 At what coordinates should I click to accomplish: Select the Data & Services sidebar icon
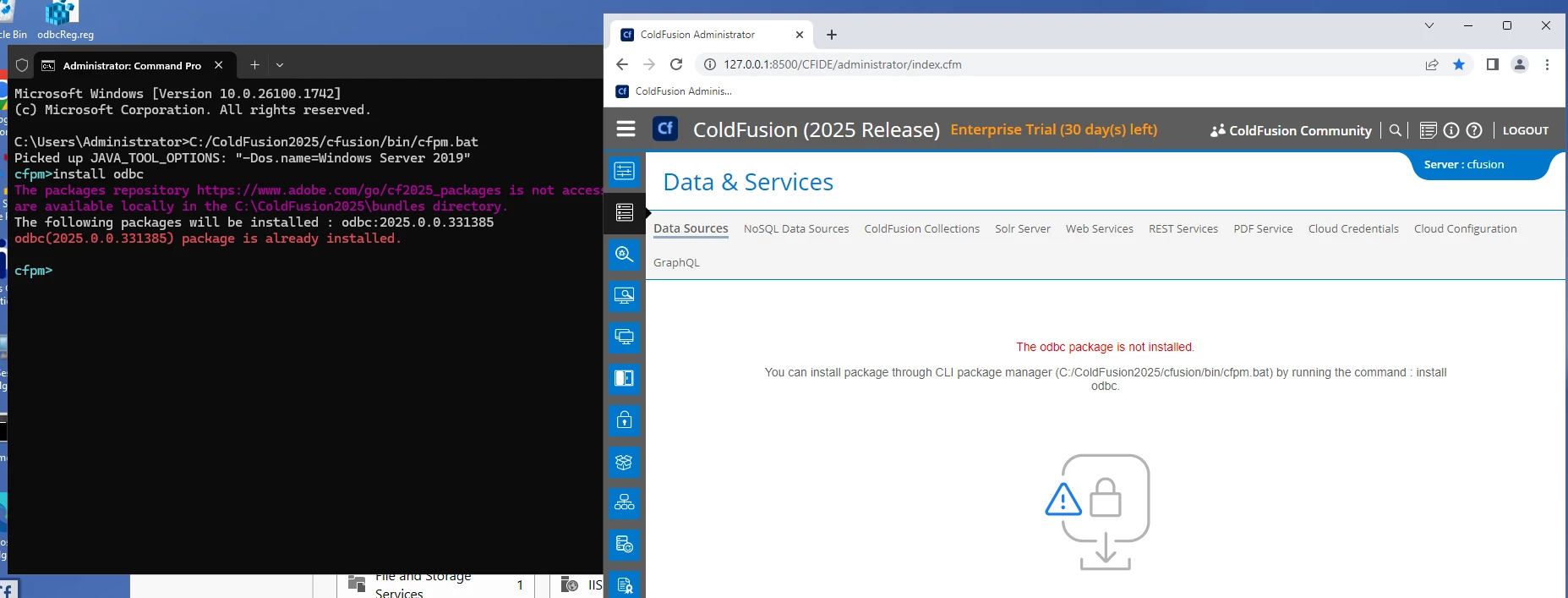(624, 212)
